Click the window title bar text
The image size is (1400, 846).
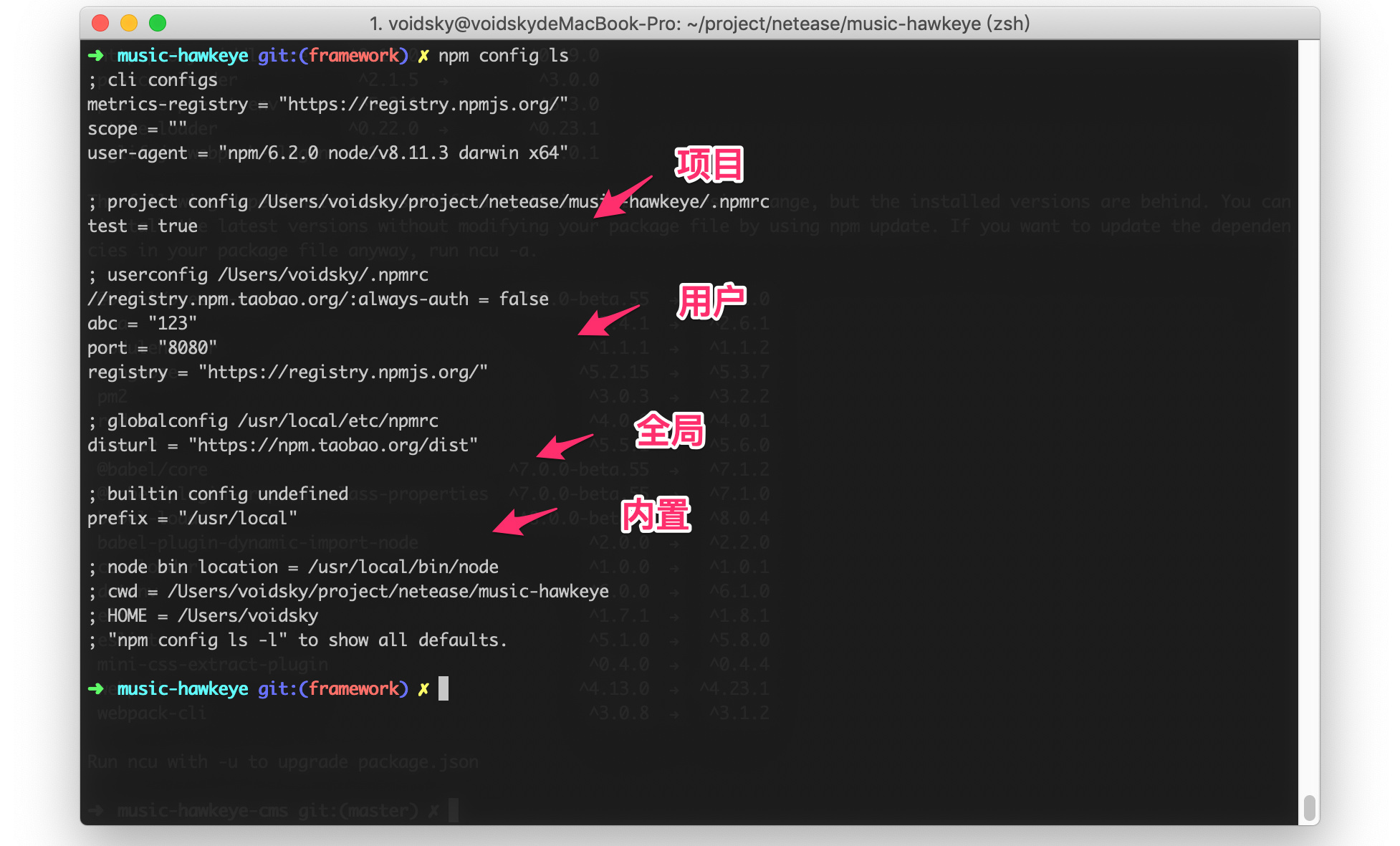[699, 24]
